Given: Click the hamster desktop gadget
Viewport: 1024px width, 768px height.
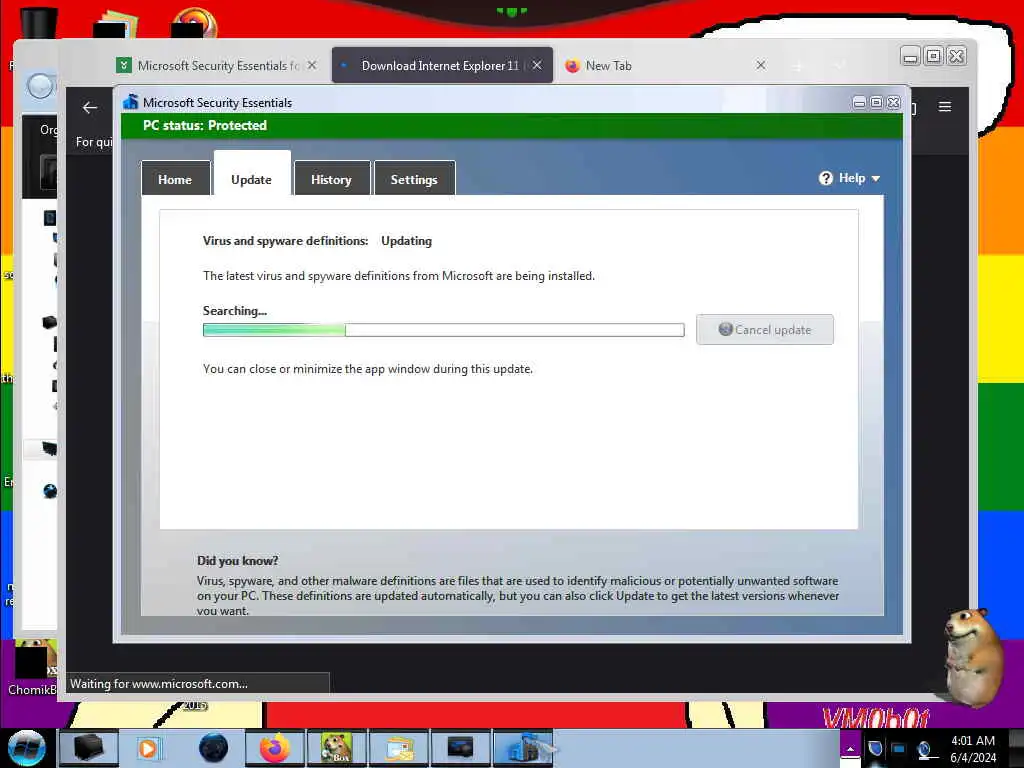Looking at the screenshot, I should tap(973, 658).
